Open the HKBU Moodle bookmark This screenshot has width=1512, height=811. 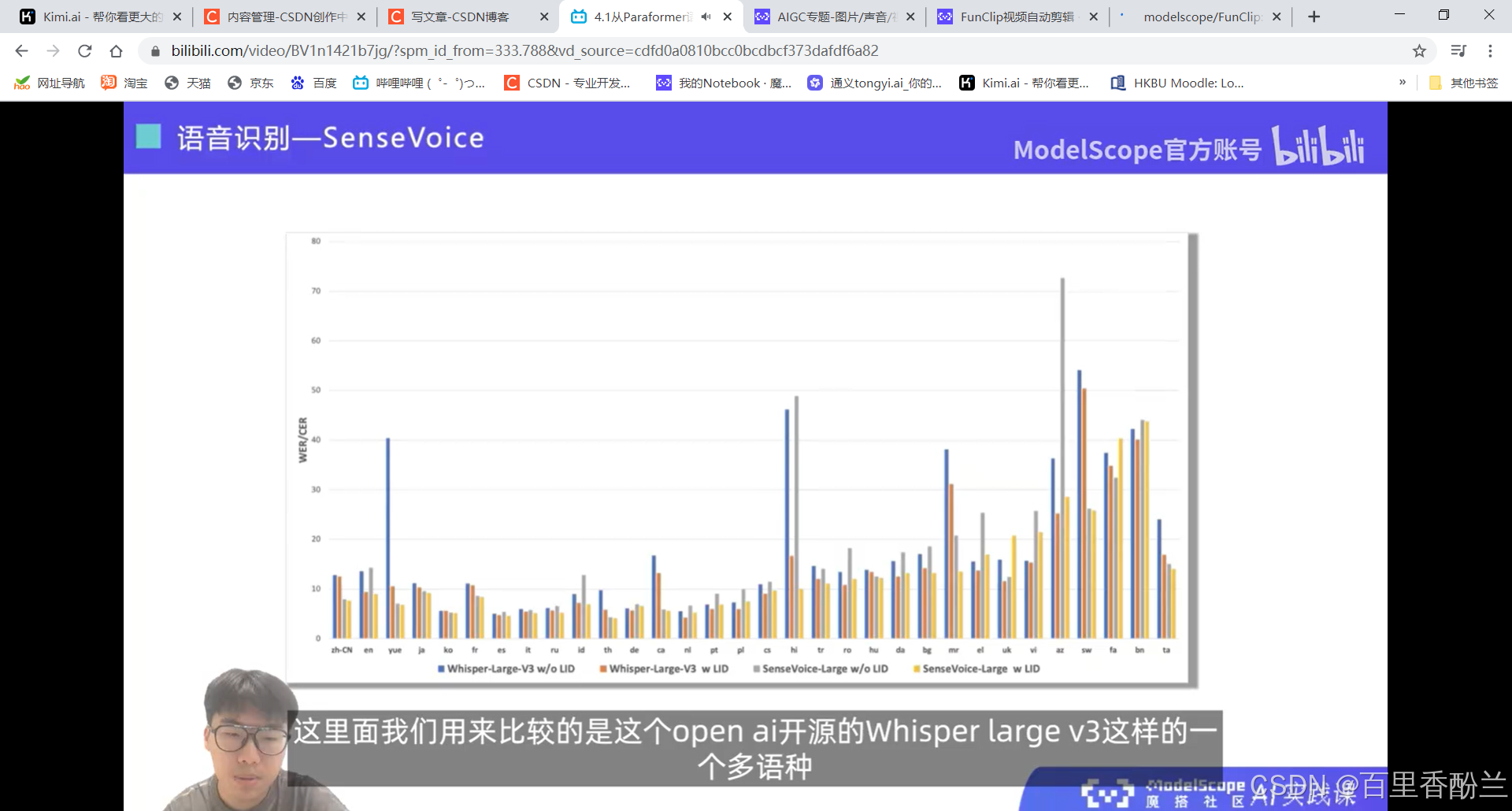[1177, 83]
